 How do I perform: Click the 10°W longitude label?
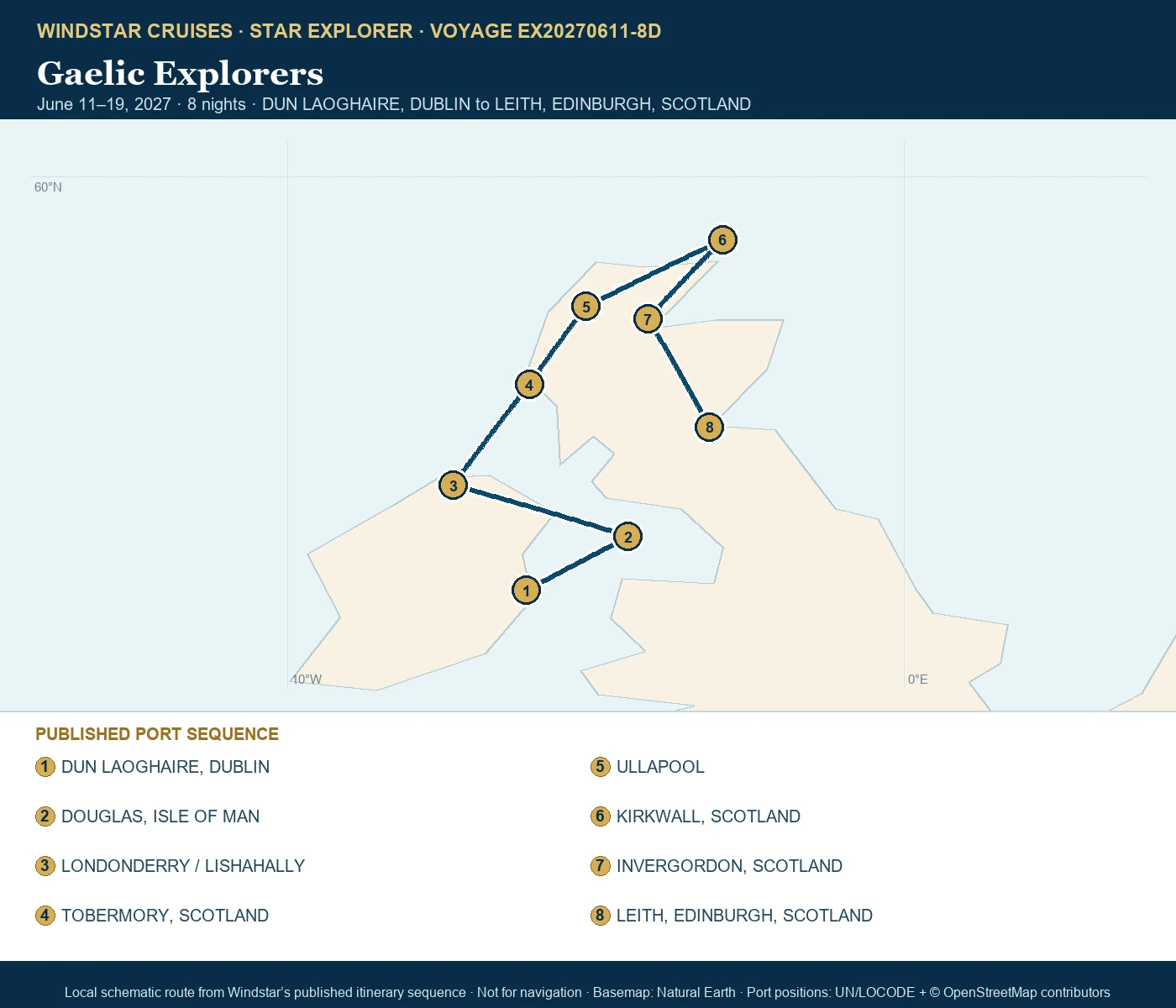tap(307, 680)
